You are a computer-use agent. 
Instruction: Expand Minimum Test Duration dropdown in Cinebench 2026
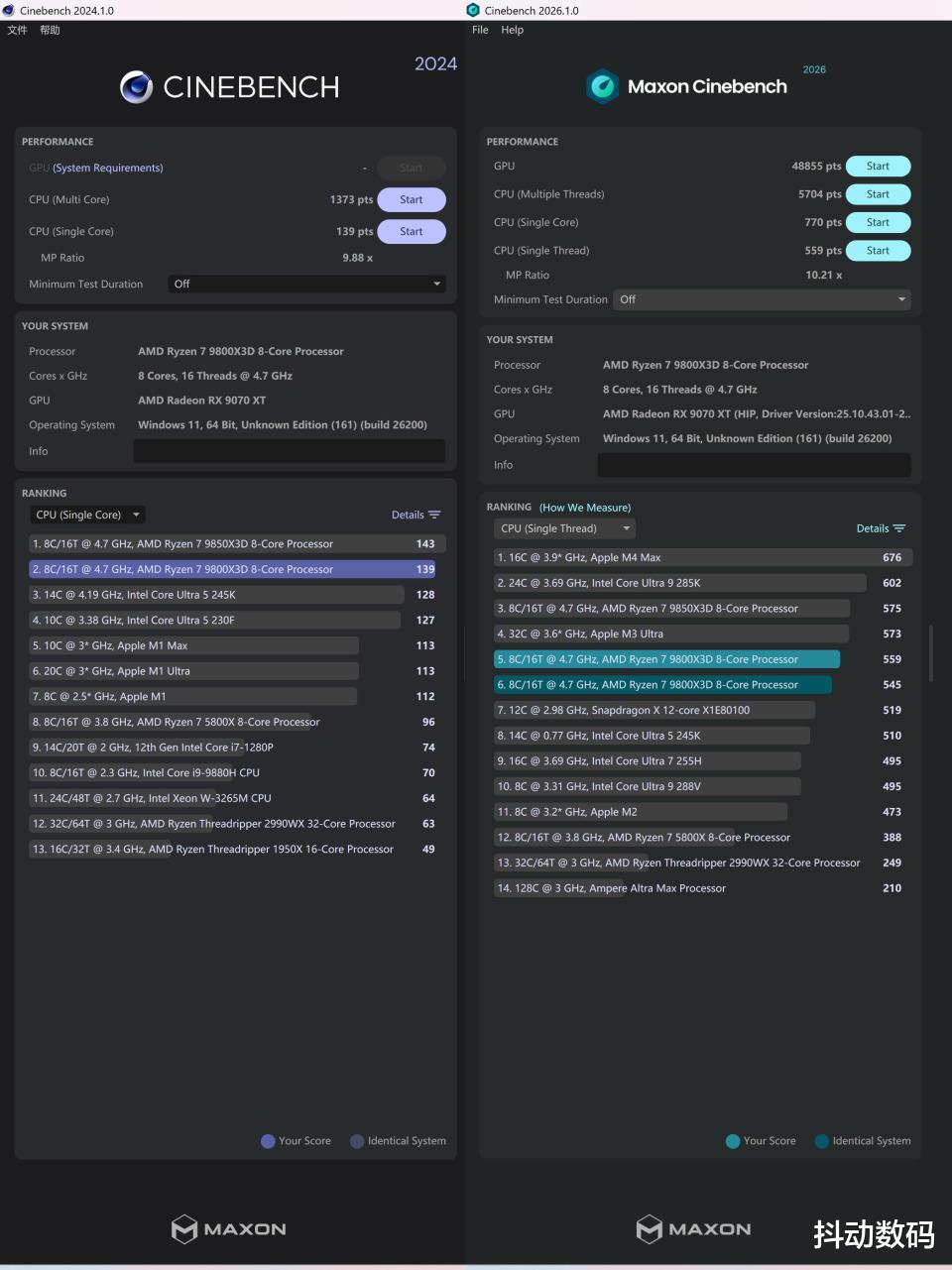762,299
